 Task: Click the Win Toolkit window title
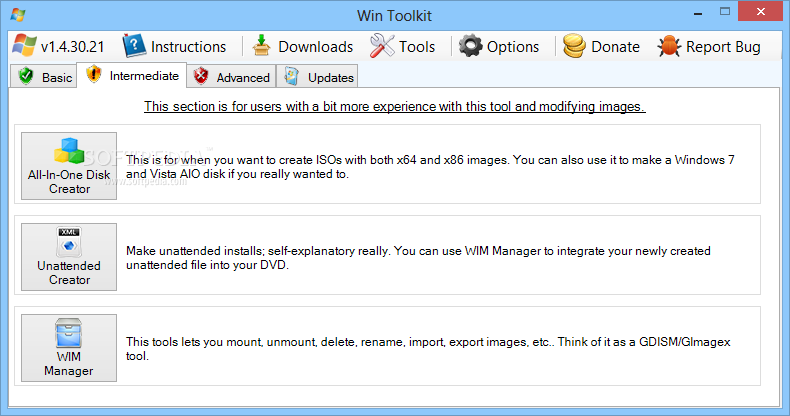pyautogui.click(x=394, y=16)
